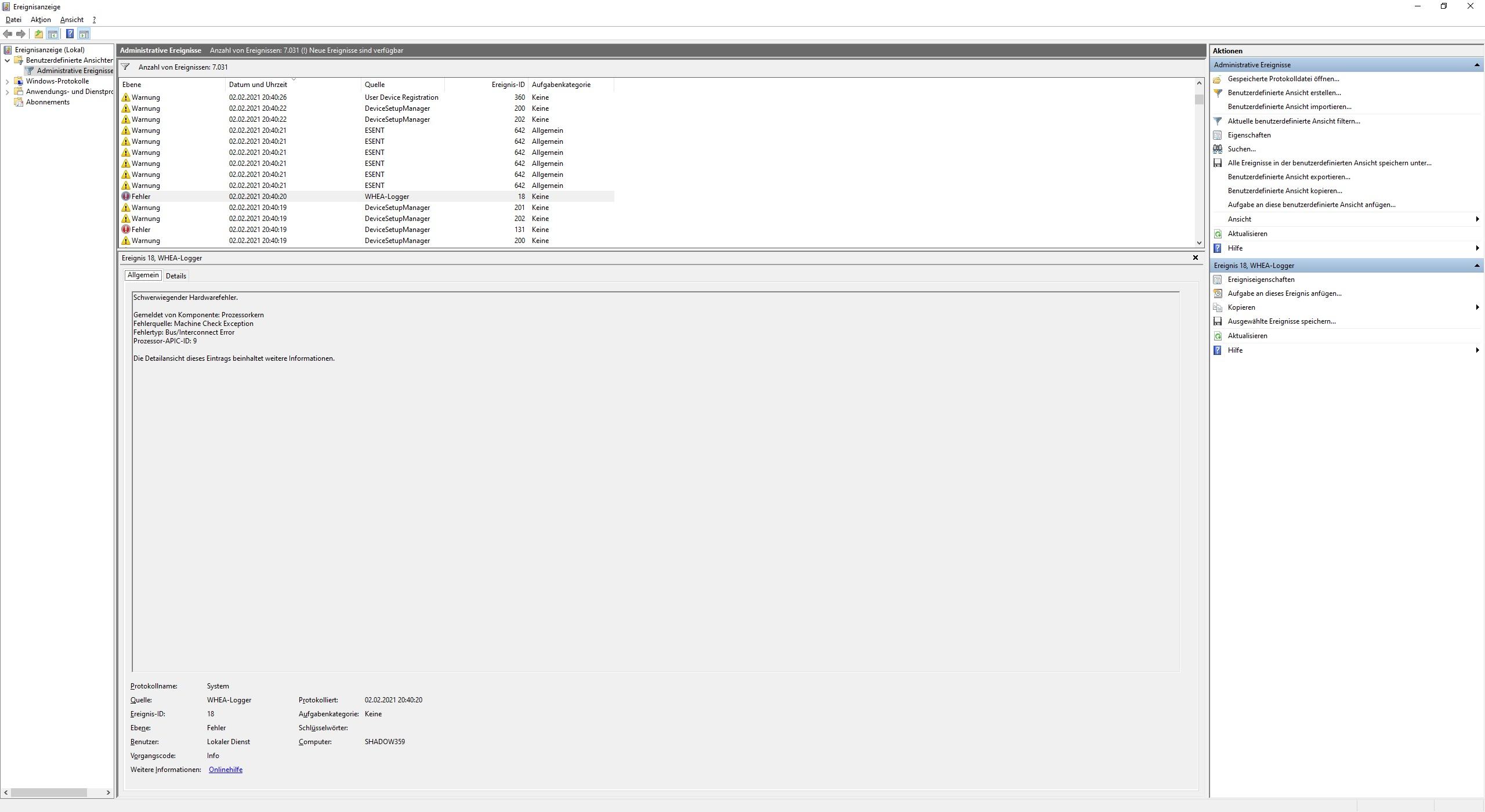The height and width of the screenshot is (812, 1485).
Task: Click the Gespeicherte Protokolldatei öffnen folder icon
Action: tap(1218, 79)
